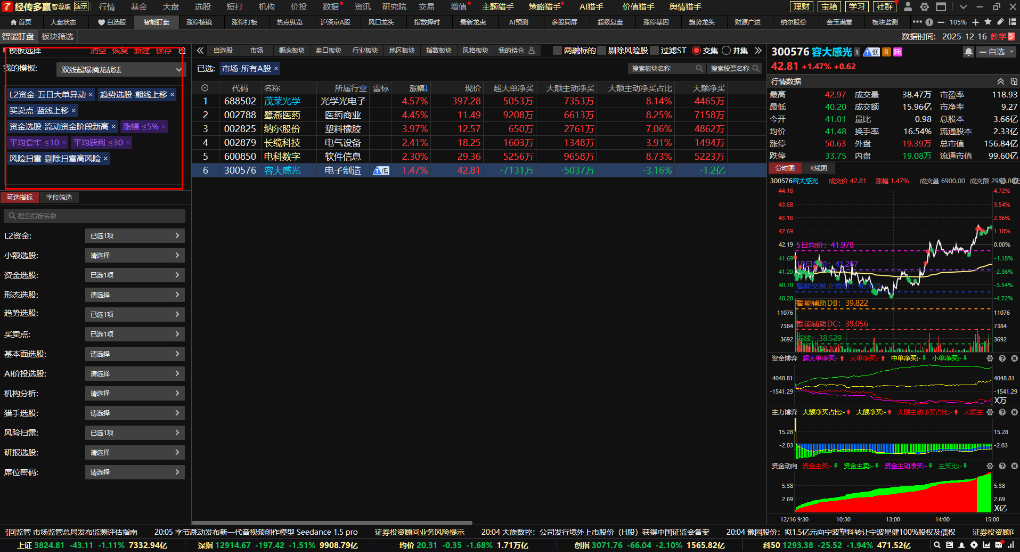Click the 清空 button to clear filters
This screenshot has height=552, width=1020.
[98, 50]
